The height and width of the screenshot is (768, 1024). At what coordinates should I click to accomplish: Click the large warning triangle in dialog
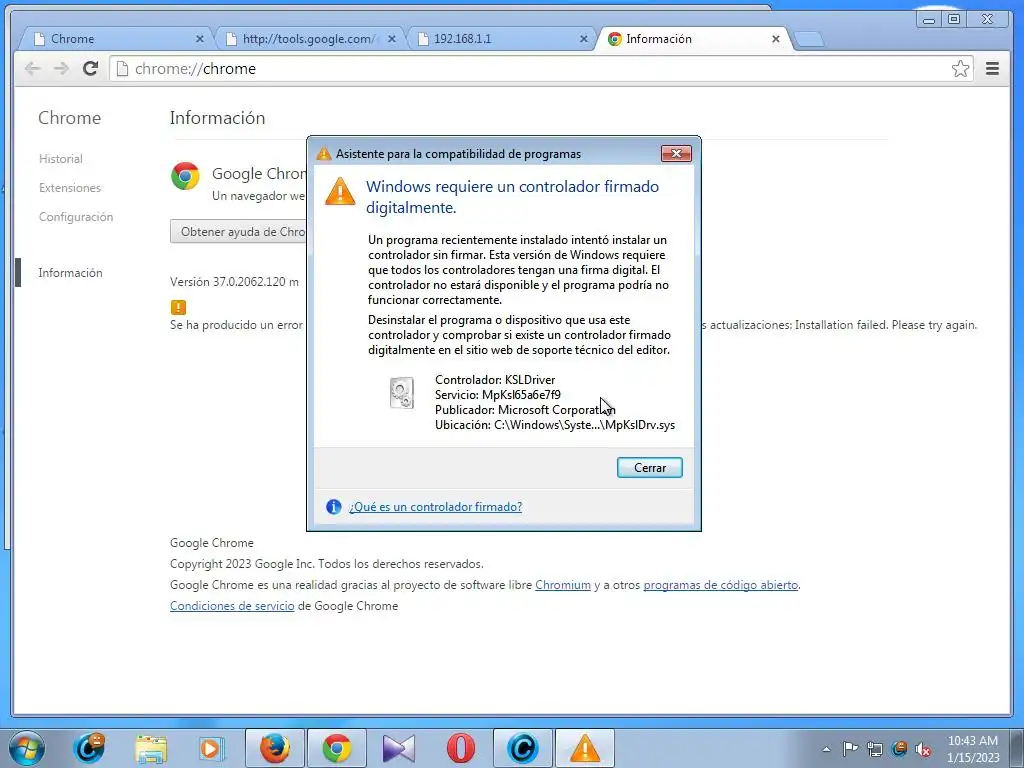(340, 191)
